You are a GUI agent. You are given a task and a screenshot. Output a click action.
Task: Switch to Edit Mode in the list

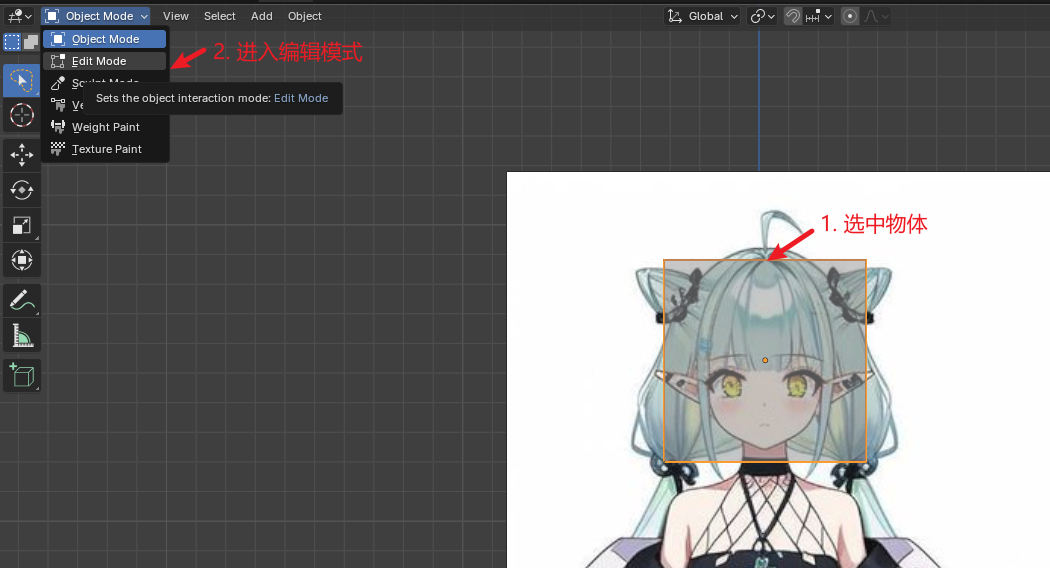coord(104,61)
